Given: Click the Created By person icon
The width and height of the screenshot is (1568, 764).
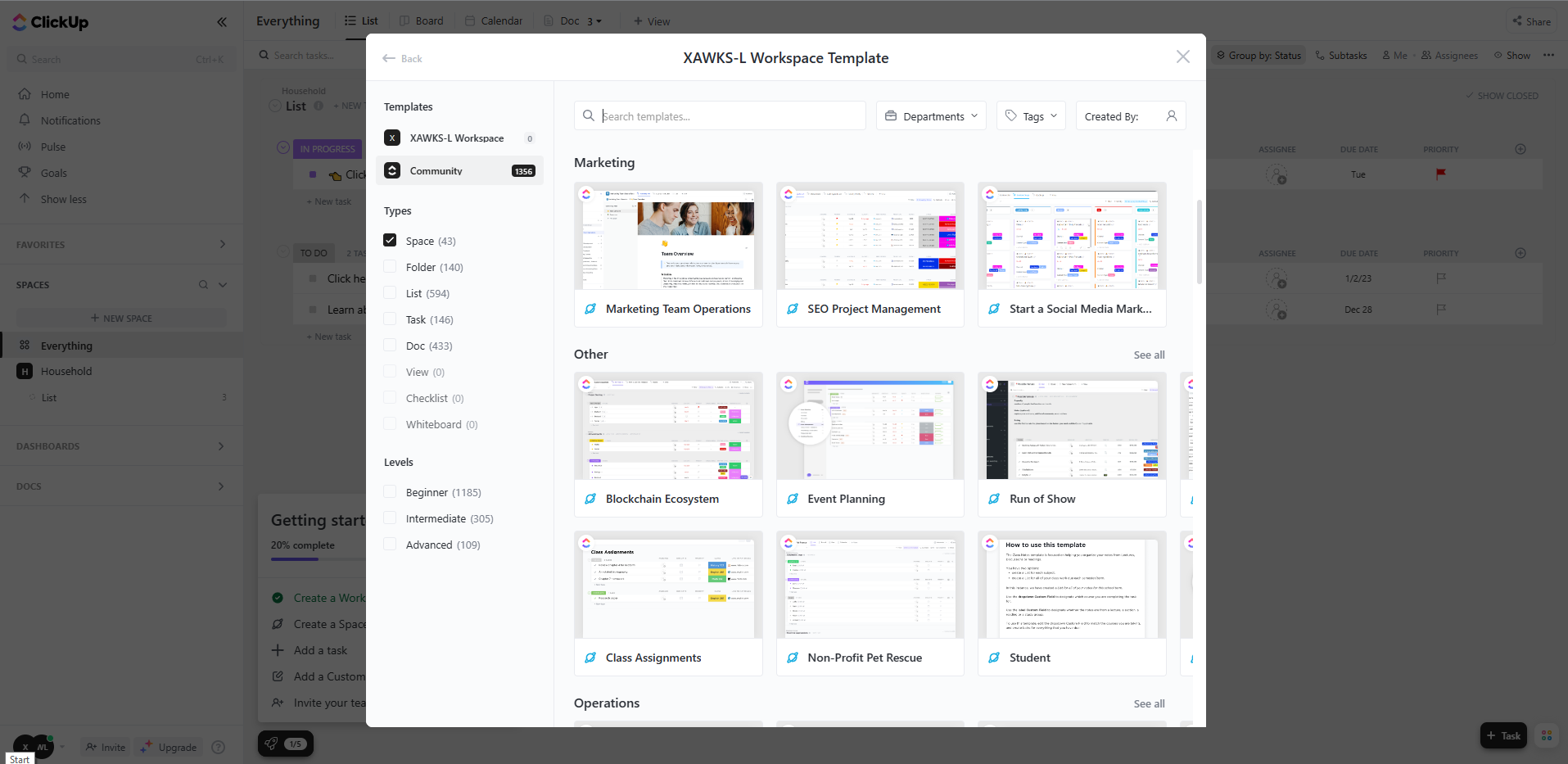Looking at the screenshot, I should pyautogui.click(x=1172, y=116).
